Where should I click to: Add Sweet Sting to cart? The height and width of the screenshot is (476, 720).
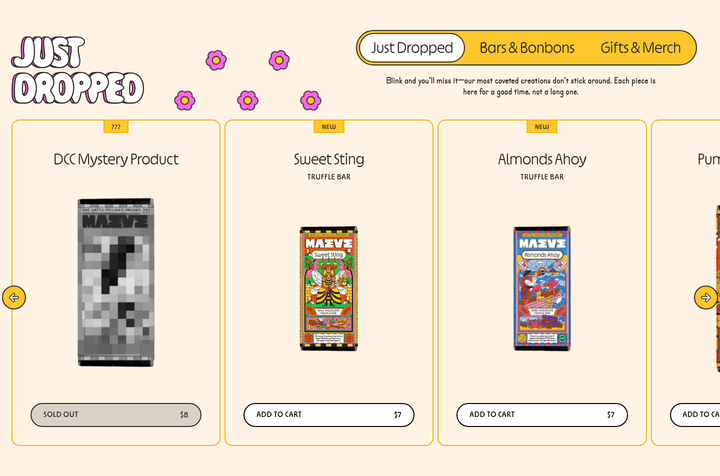click(x=329, y=414)
